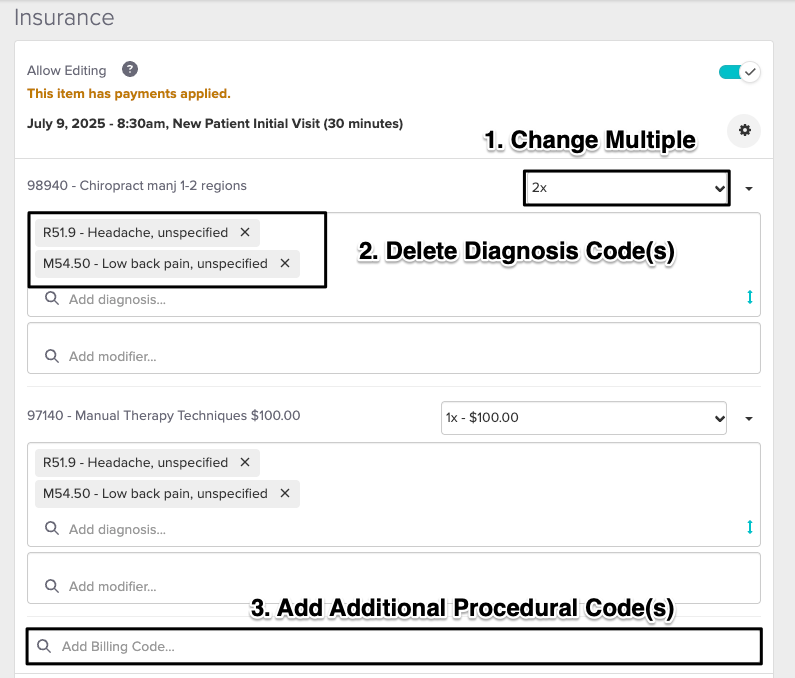This screenshot has width=795, height=678.
Task: Click the reorder arrows icon for 98940 diagnoses
Action: [x=750, y=297]
